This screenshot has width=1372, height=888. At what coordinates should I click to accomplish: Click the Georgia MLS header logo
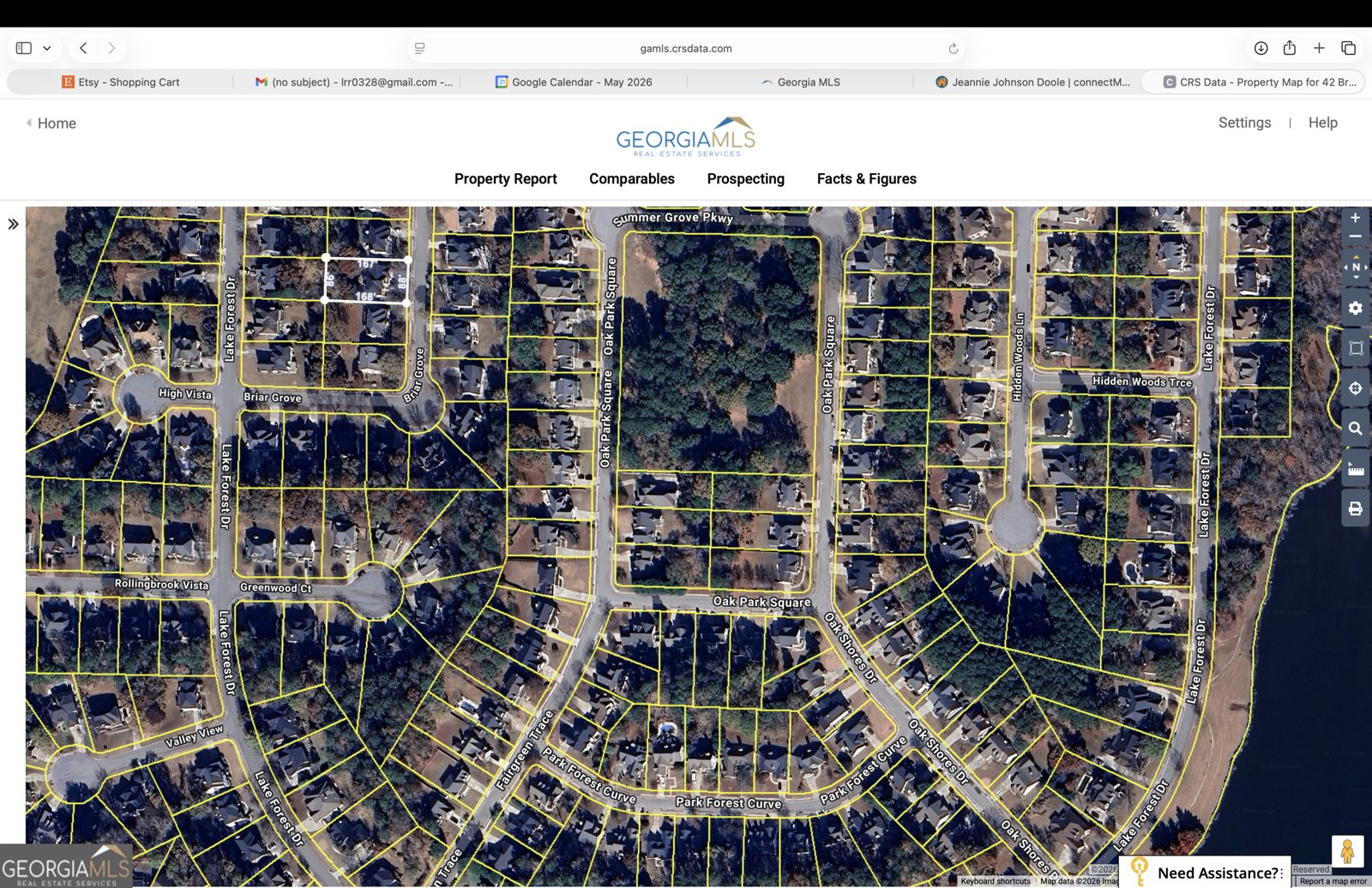coord(686,137)
